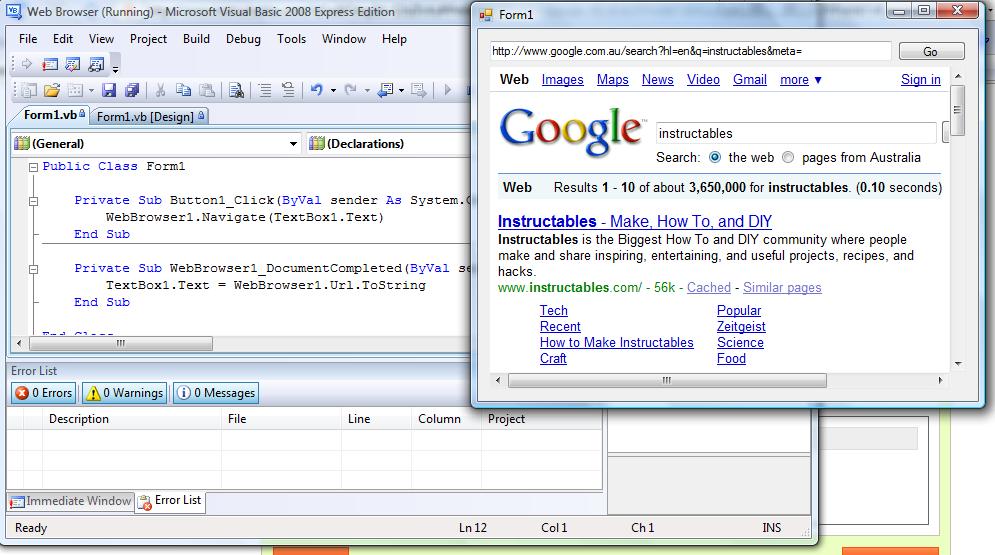Screen dimensions: 995x555
Task: Toggle the 0 Errors filter button
Action: pyautogui.click(x=44, y=393)
